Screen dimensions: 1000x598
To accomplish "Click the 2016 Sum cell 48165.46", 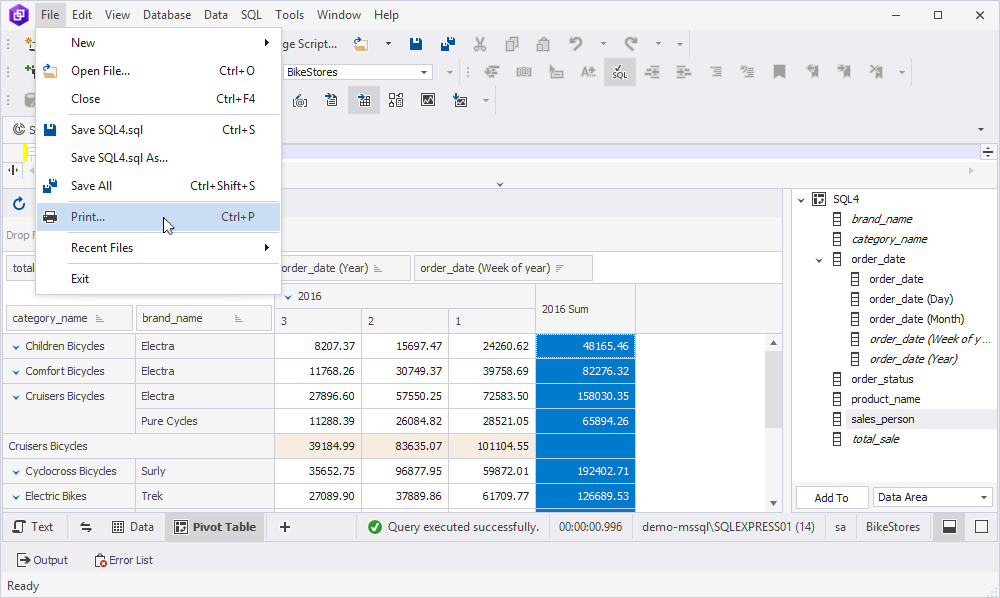I will [x=585, y=346].
